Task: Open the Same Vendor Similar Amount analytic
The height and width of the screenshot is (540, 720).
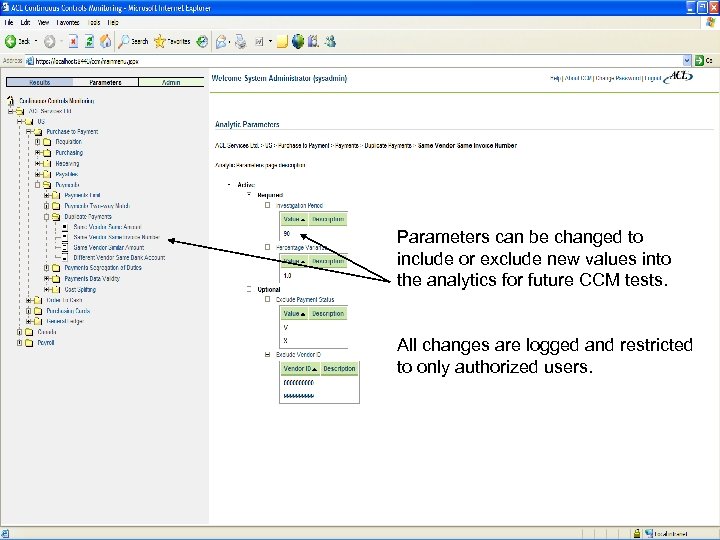Action: (x=109, y=248)
